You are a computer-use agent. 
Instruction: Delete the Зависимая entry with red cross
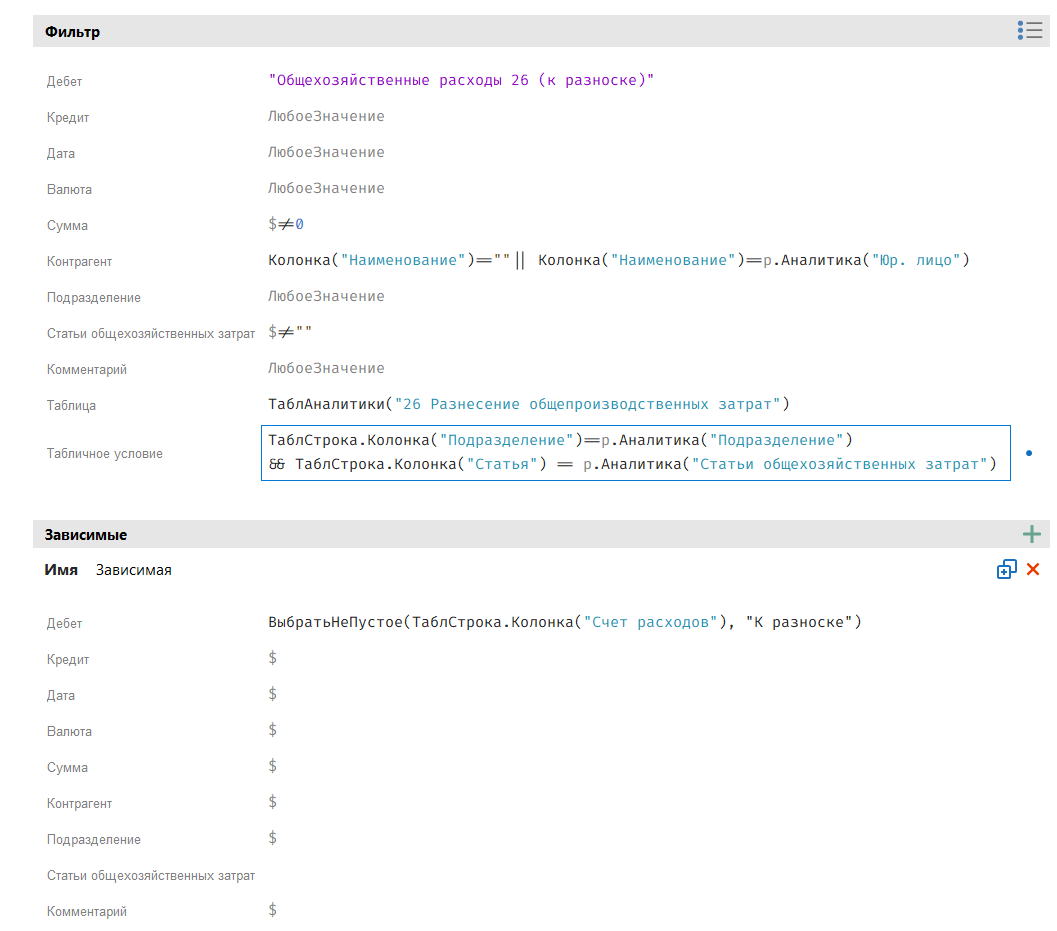(1033, 569)
